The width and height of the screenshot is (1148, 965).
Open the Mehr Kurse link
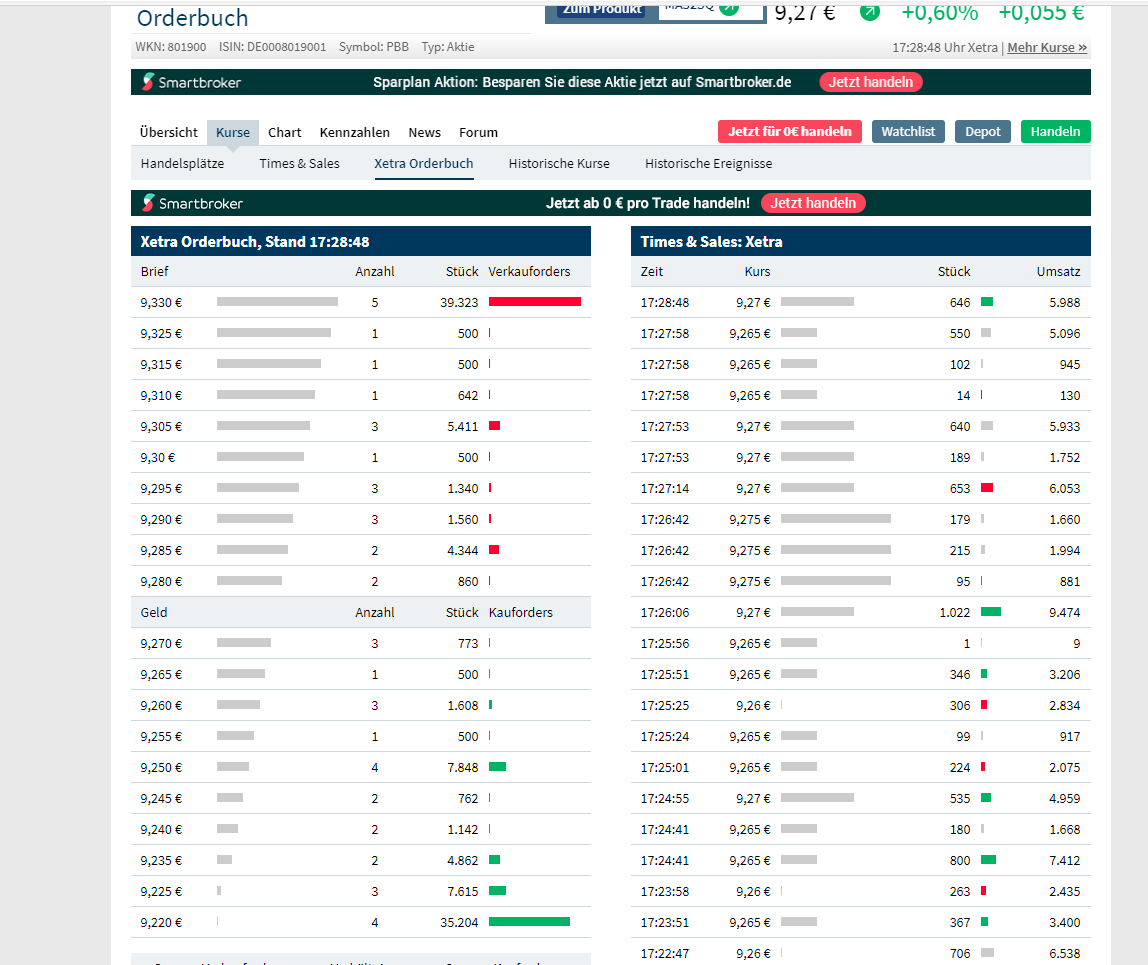[x=1047, y=47]
